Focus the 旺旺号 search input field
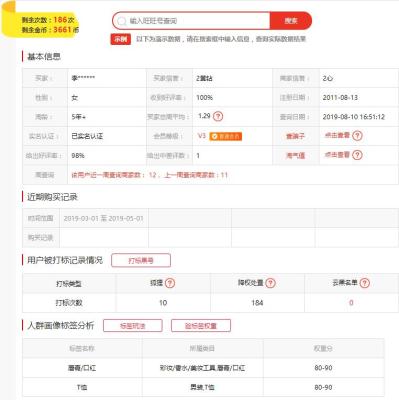This screenshot has width=399, height=400. pos(199,21)
